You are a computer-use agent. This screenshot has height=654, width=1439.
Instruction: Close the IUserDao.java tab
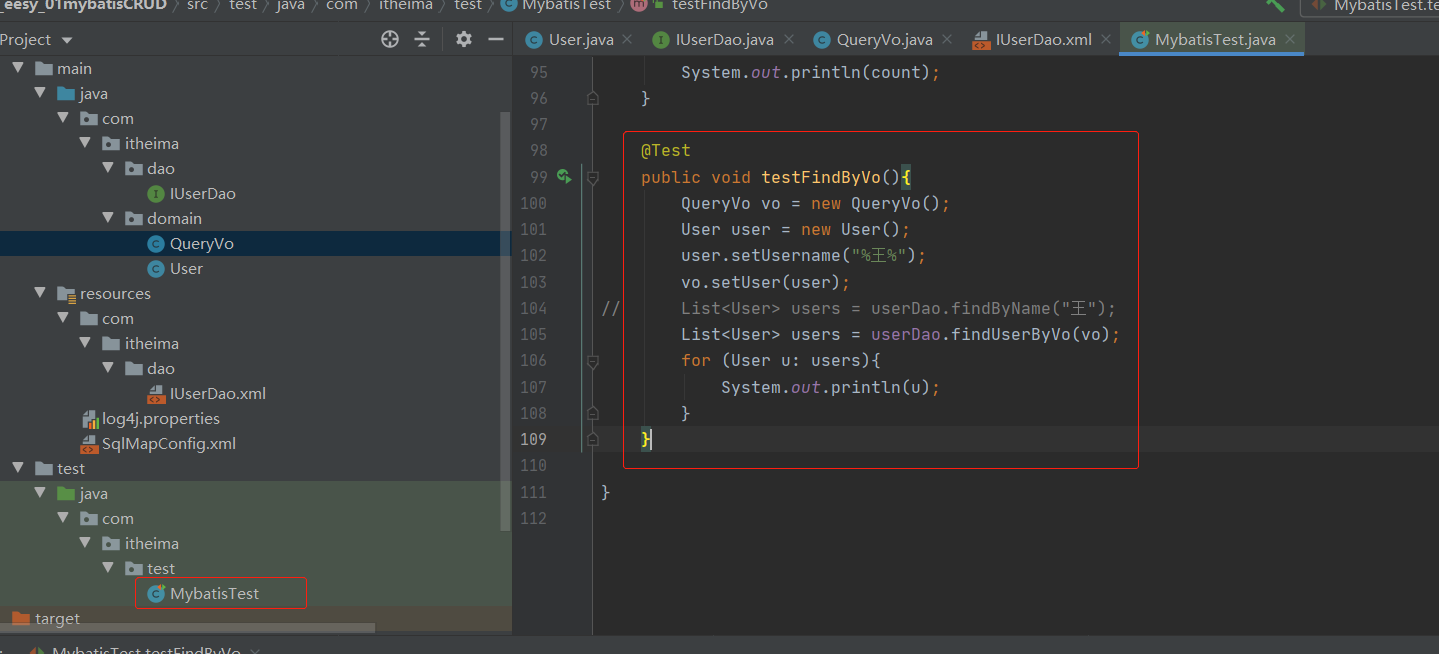point(788,39)
